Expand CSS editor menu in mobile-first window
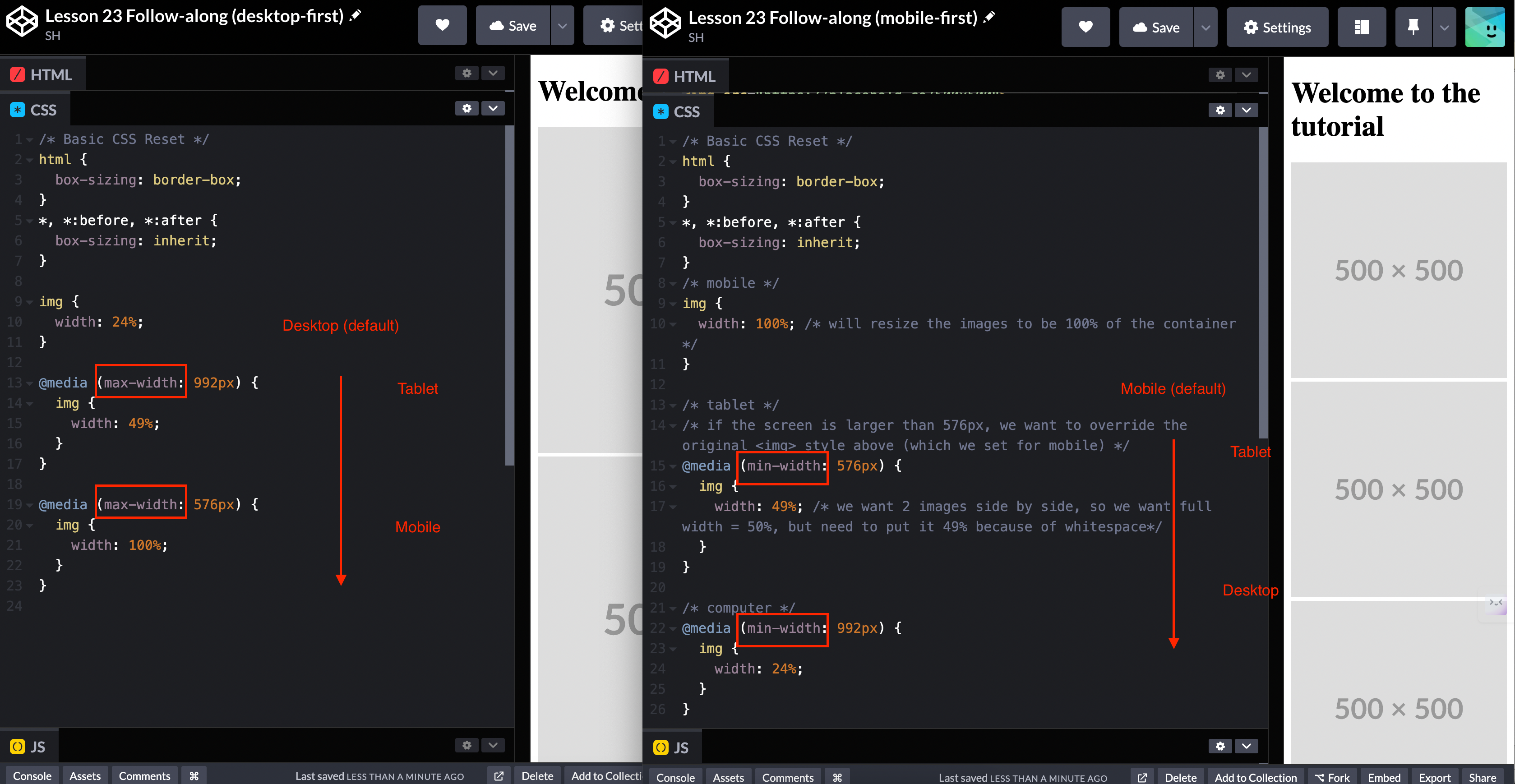The height and width of the screenshot is (784, 1515). (x=1246, y=110)
